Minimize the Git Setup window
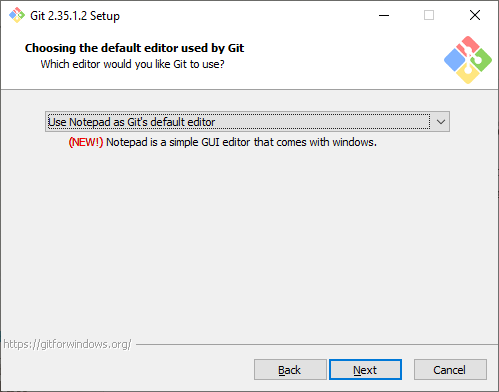499x392 pixels. point(384,15)
